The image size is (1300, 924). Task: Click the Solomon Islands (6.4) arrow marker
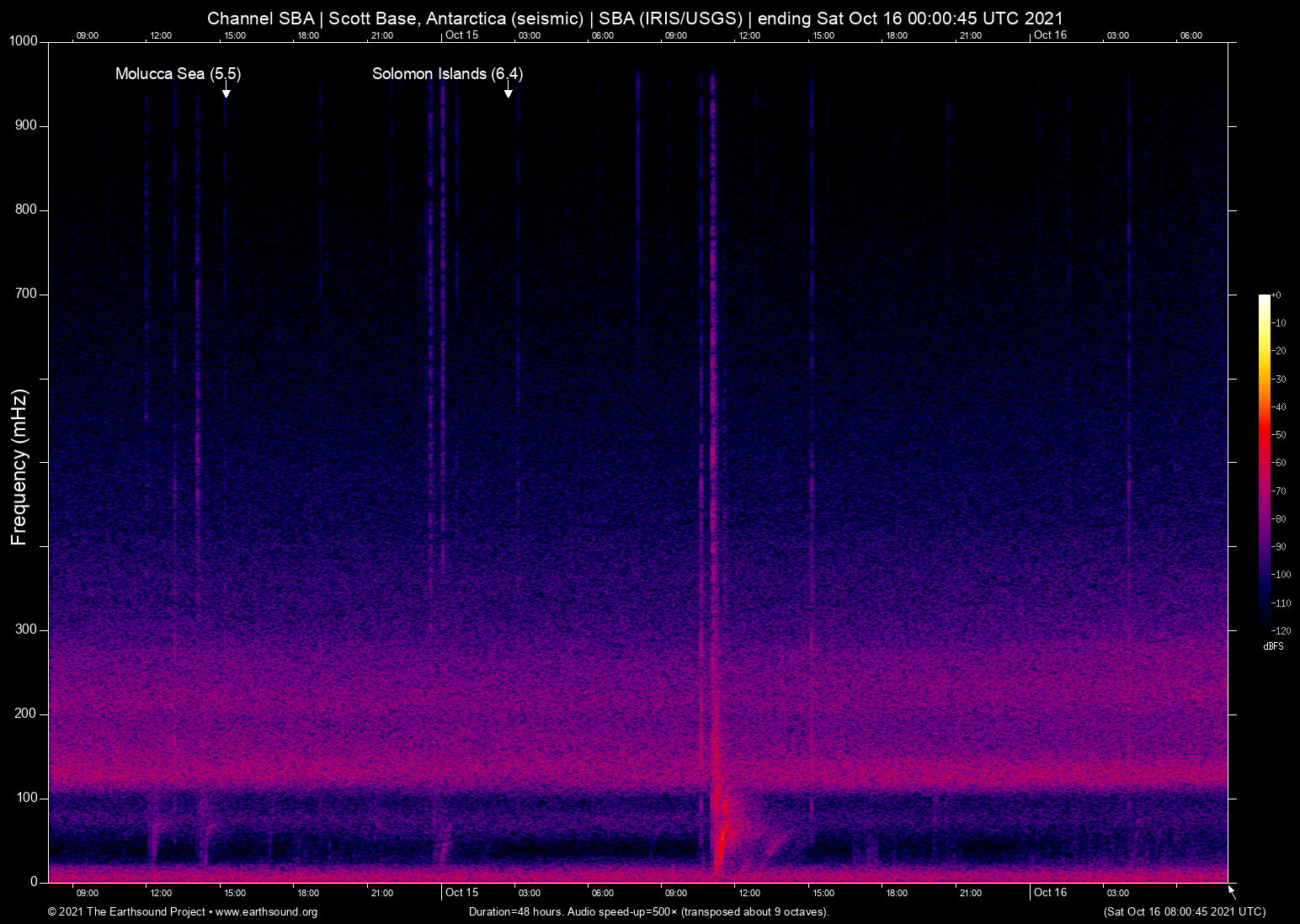[509, 93]
